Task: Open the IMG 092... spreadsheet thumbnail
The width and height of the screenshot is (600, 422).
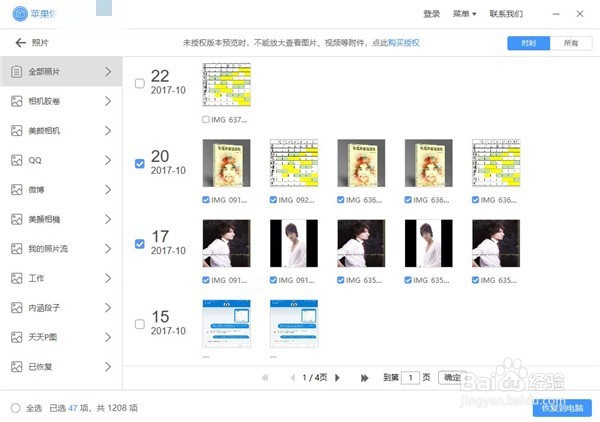Action: click(294, 163)
